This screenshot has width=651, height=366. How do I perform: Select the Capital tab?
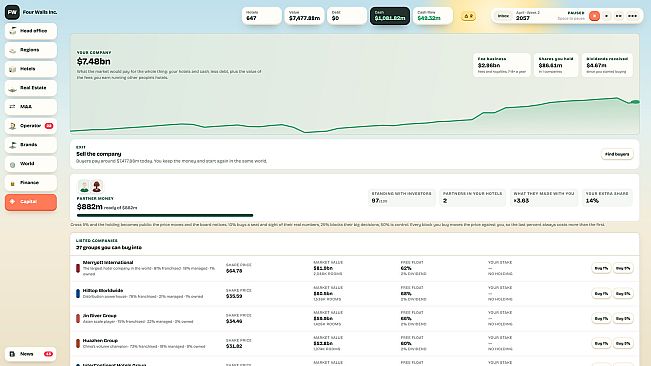coord(31,202)
